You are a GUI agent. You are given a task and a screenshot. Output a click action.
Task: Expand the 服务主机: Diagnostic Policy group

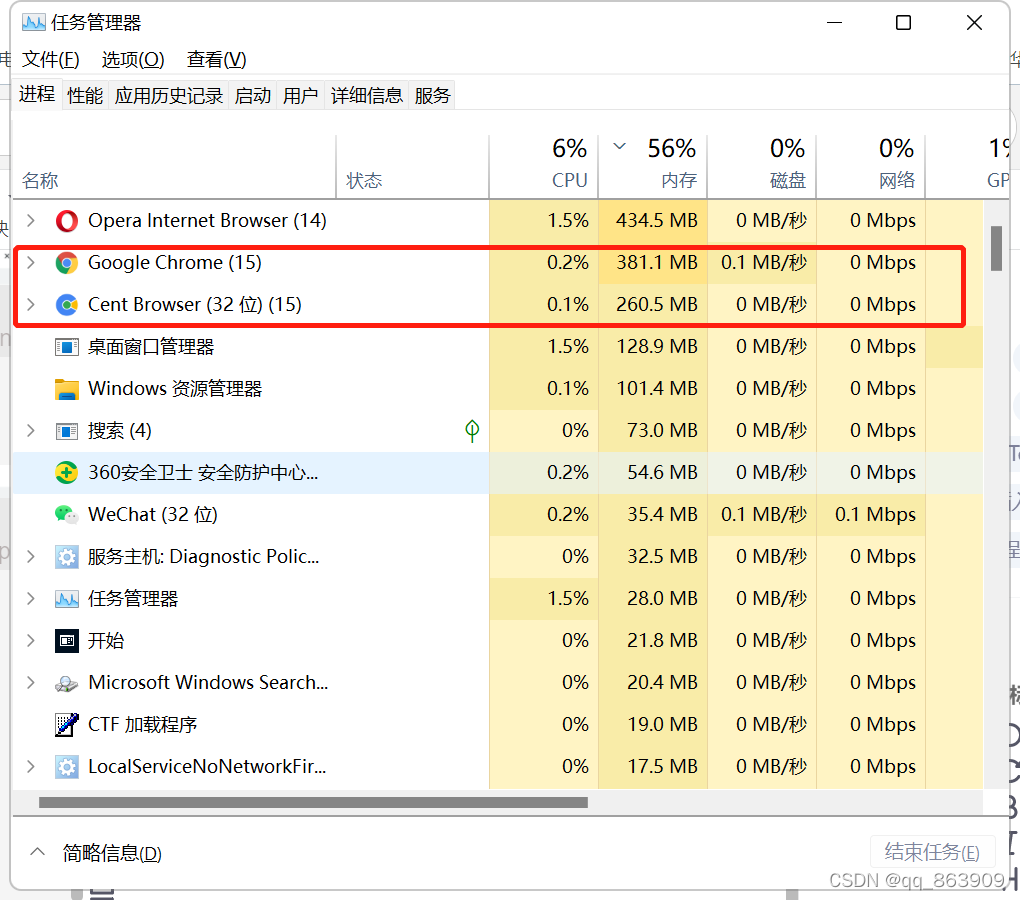pyautogui.click(x=31, y=557)
